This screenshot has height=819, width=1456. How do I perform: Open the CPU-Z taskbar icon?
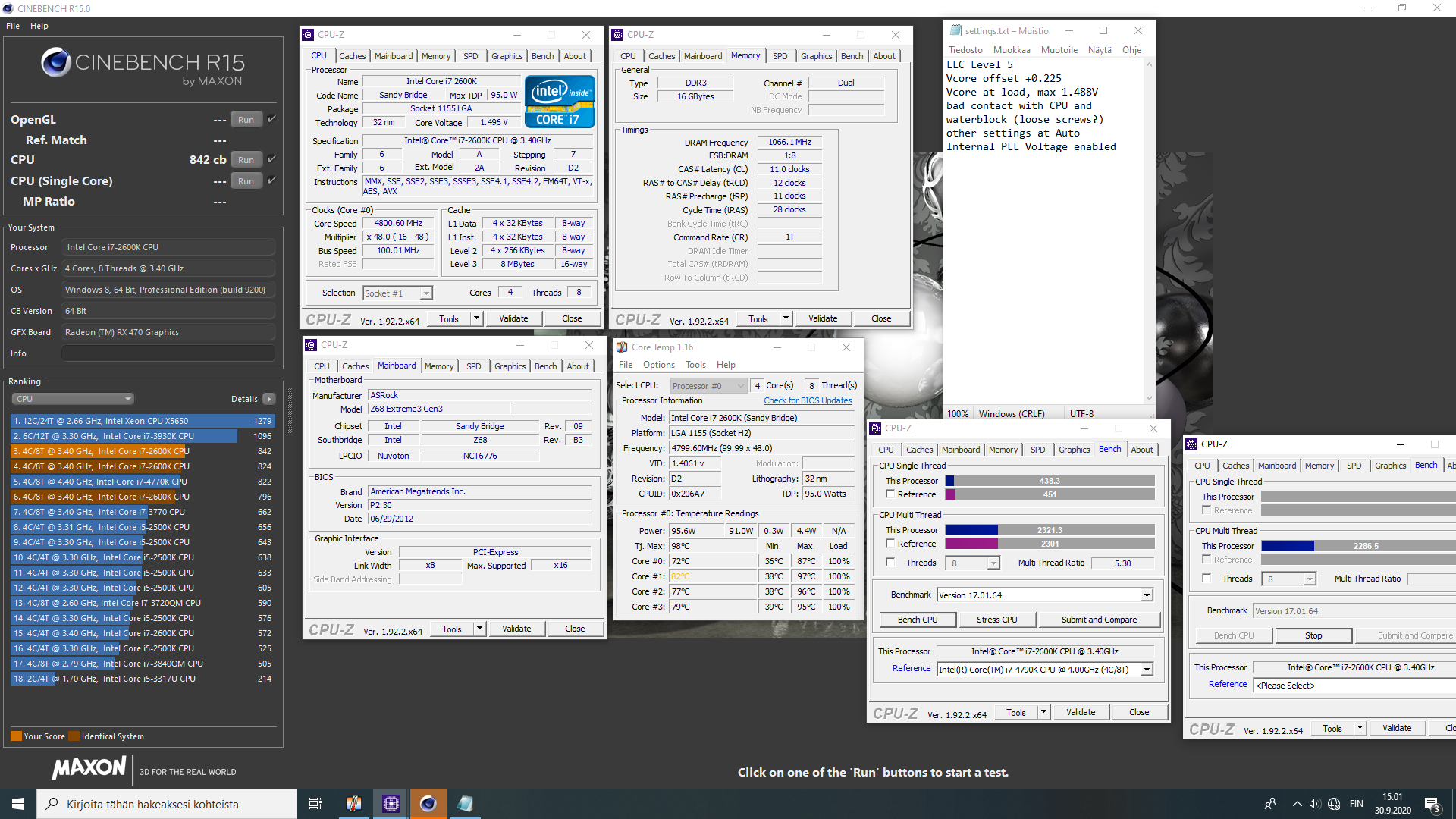tap(391, 804)
